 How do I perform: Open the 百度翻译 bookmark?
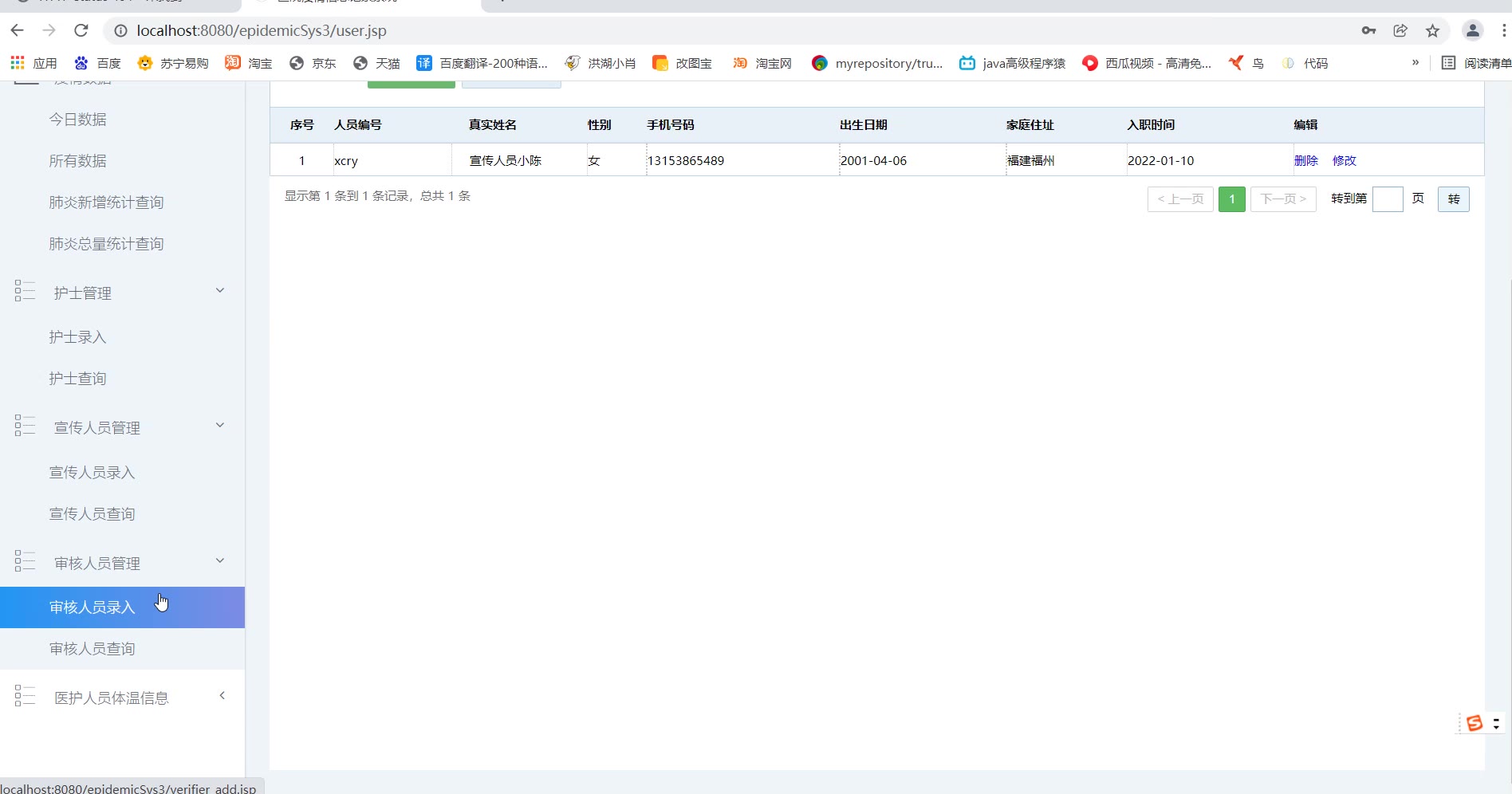(x=482, y=63)
